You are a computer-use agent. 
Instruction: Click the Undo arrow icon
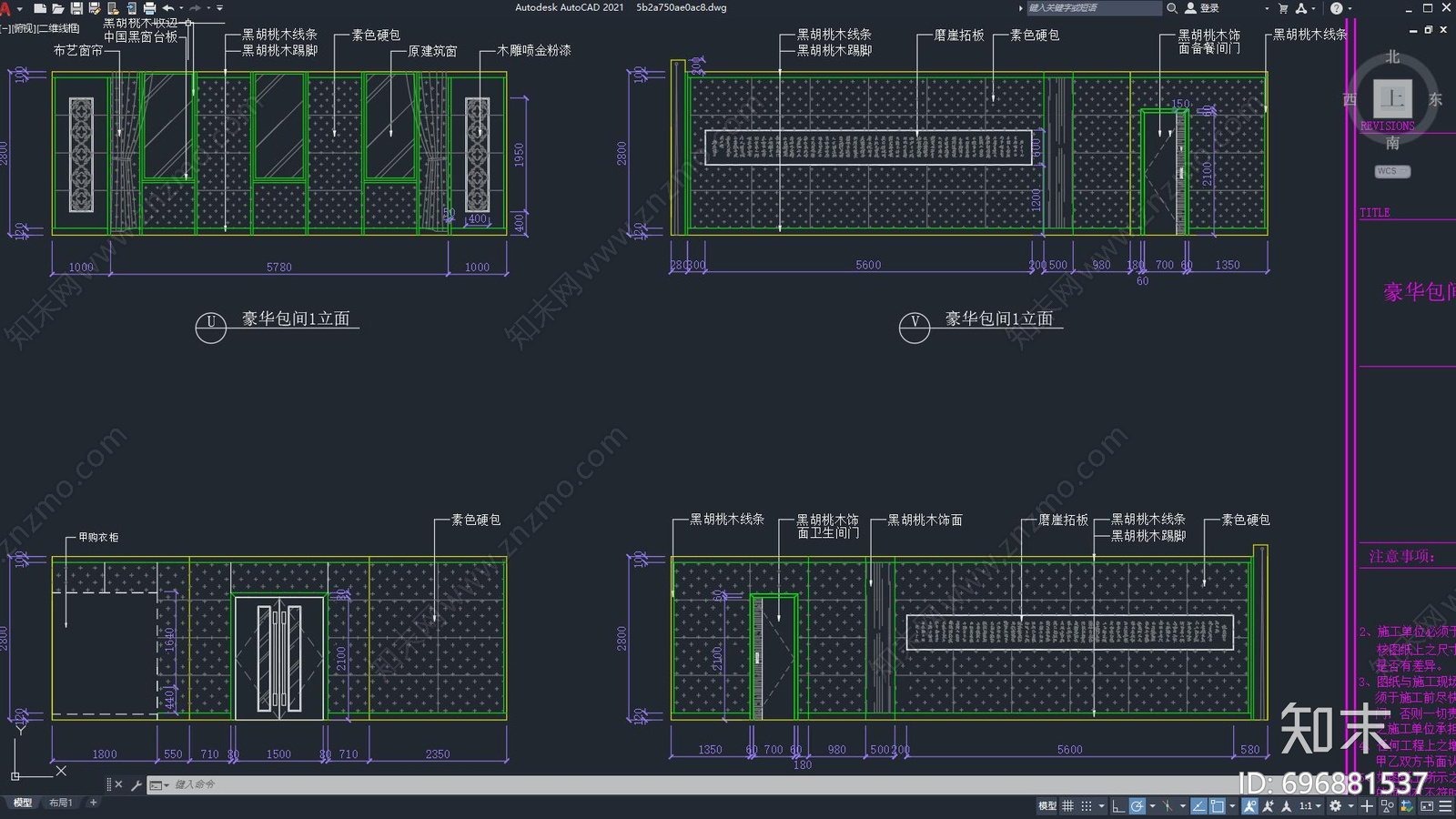(168, 8)
